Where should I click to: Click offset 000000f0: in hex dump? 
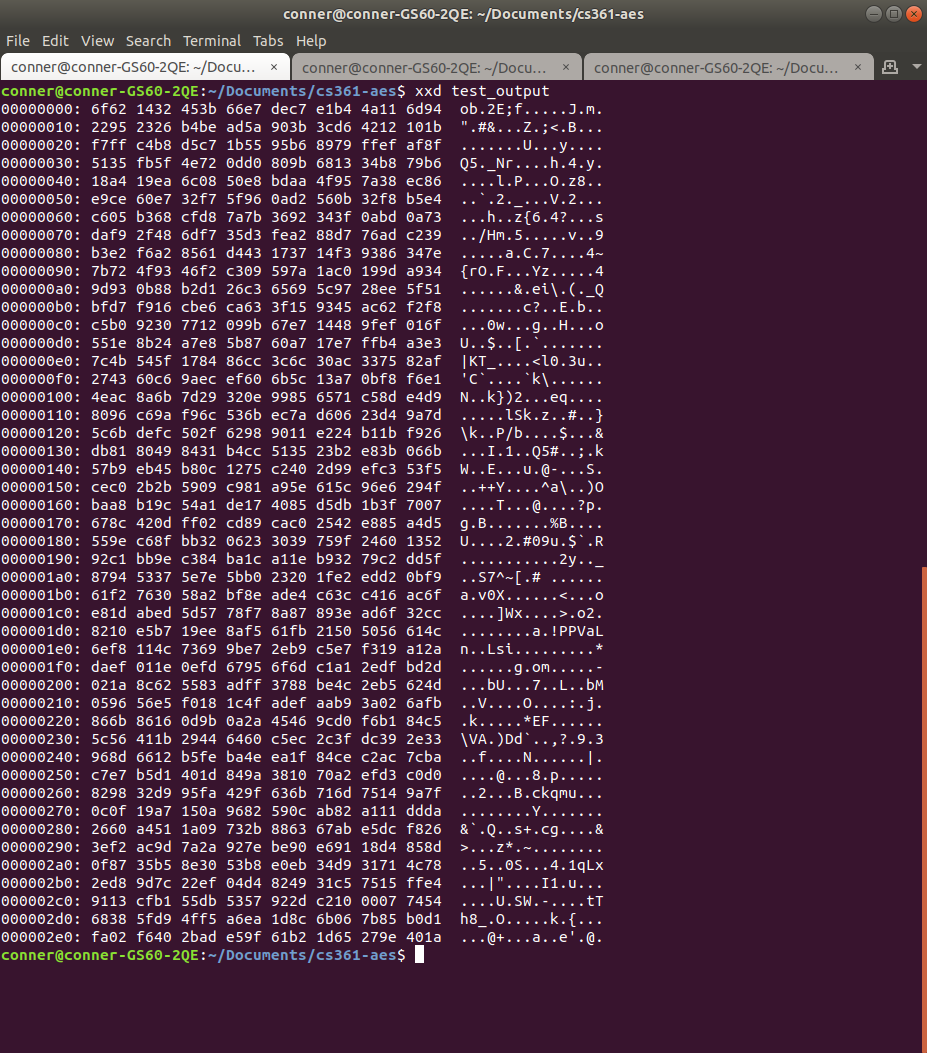pyautogui.click(x=41, y=379)
